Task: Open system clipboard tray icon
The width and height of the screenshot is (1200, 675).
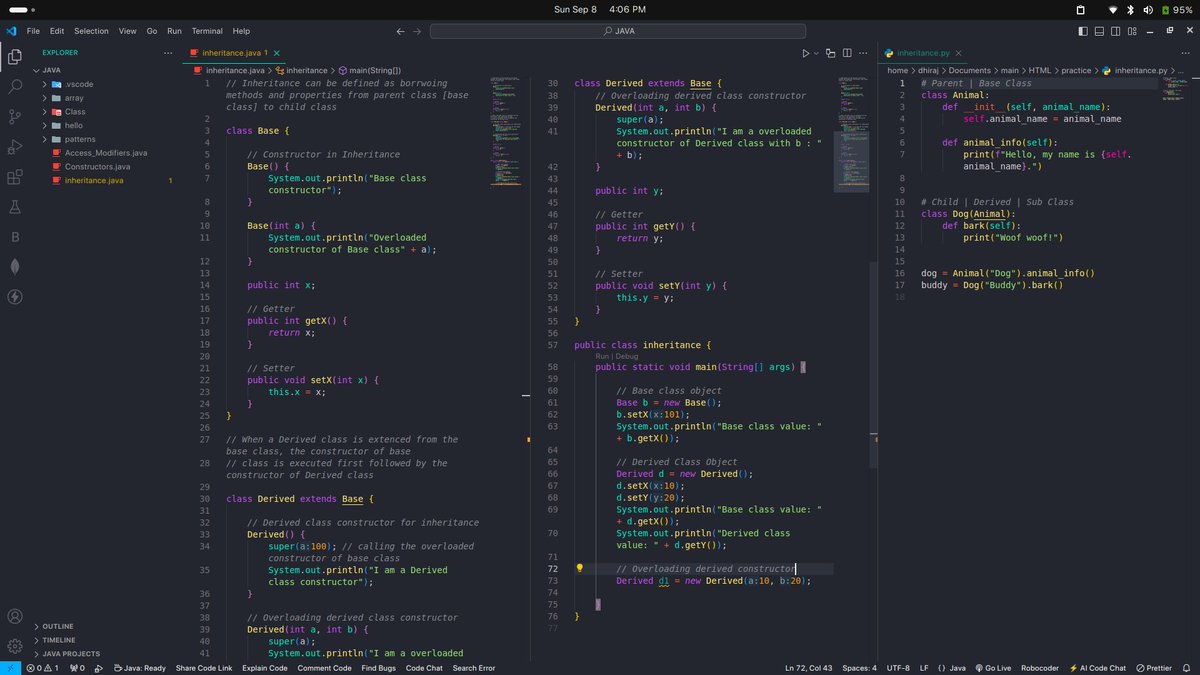Action: 1080,9
